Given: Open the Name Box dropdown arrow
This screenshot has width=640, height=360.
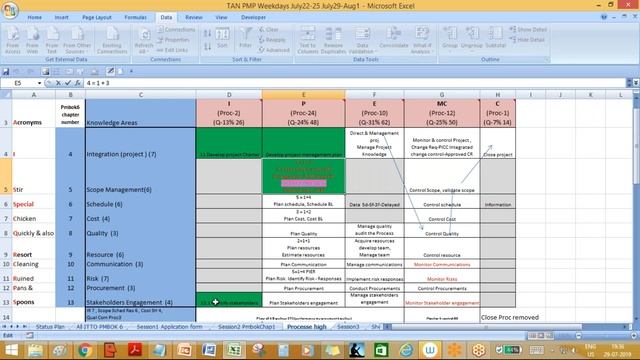Looking at the screenshot, I should [39, 83].
